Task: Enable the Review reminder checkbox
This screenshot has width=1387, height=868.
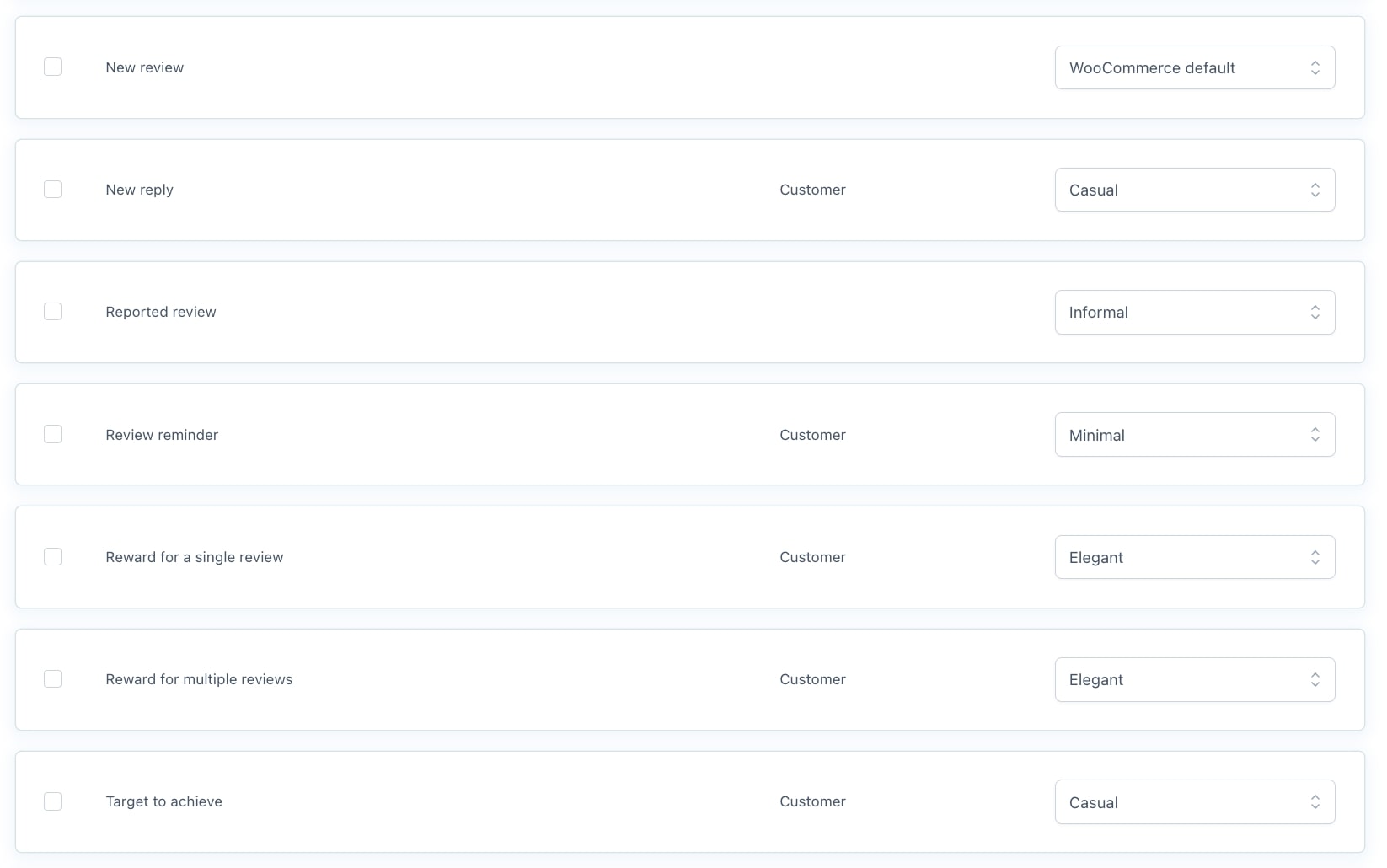Action: [x=52, y=434]
